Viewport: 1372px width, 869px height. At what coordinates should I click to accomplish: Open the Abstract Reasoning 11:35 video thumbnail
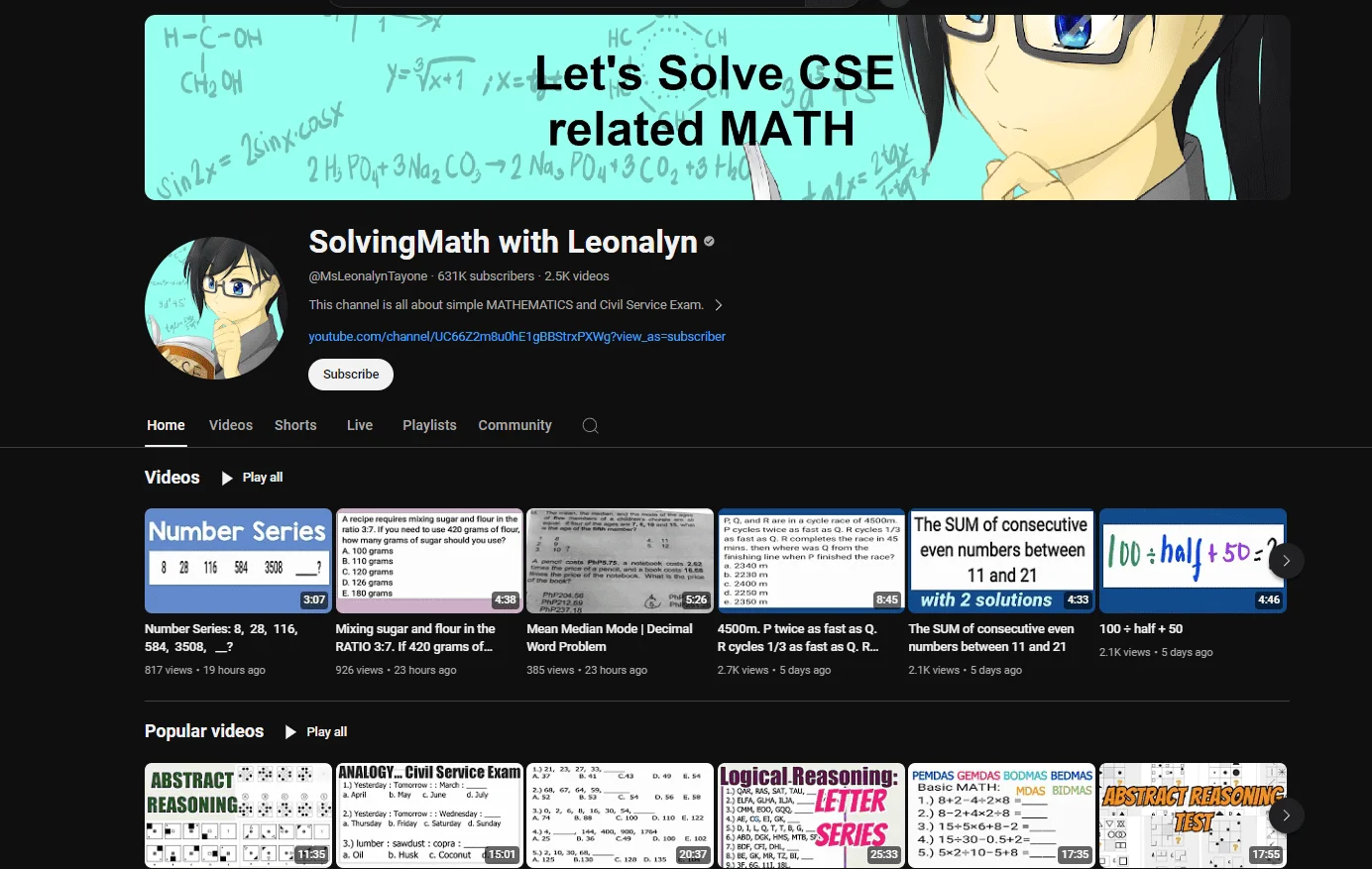(238, 815)
